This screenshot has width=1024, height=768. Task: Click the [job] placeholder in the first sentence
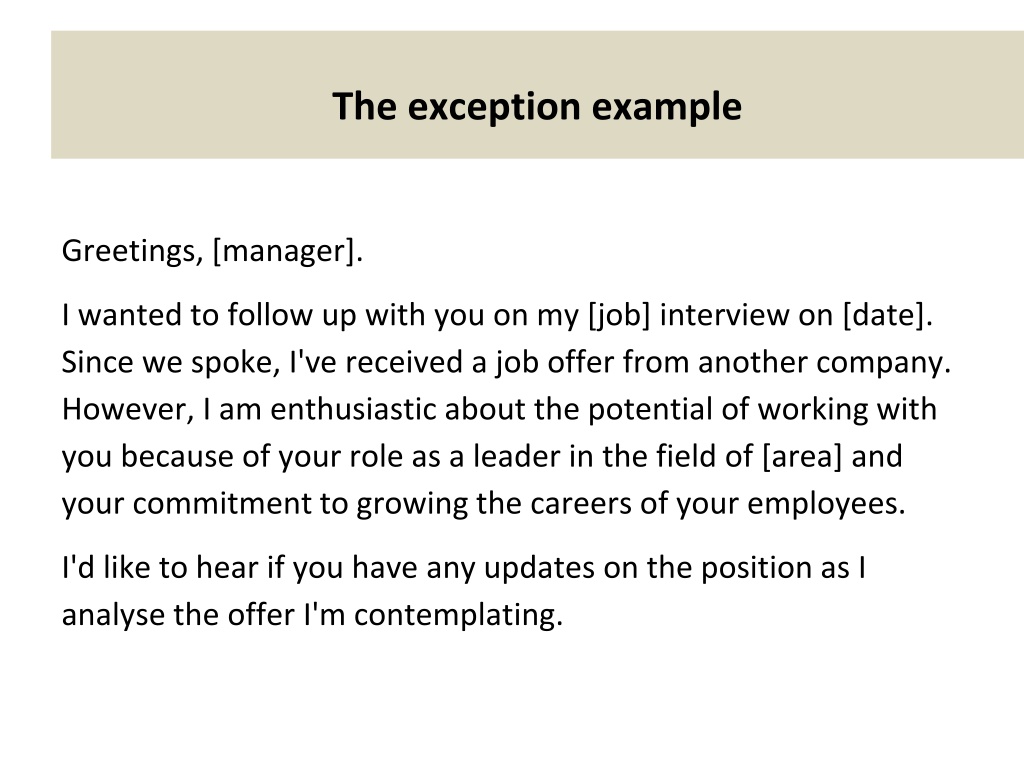[620, 315]
